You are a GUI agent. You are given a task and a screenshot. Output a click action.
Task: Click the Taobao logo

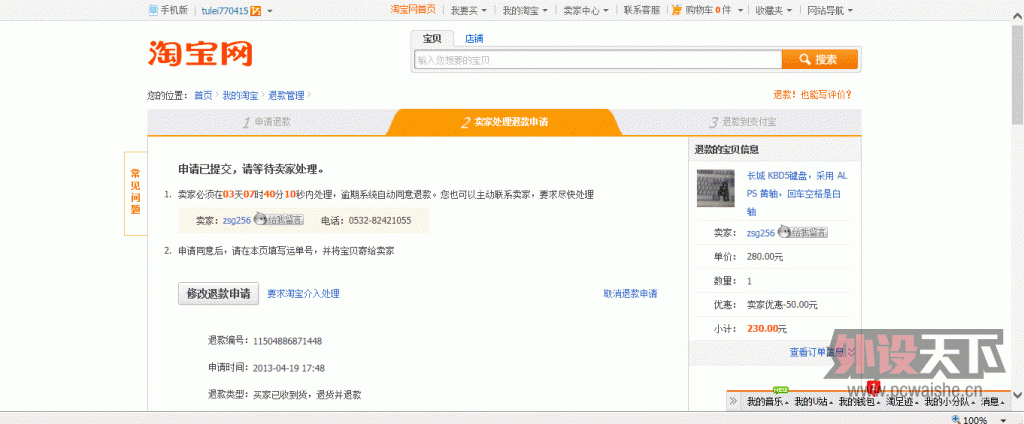tap(200, 54)
